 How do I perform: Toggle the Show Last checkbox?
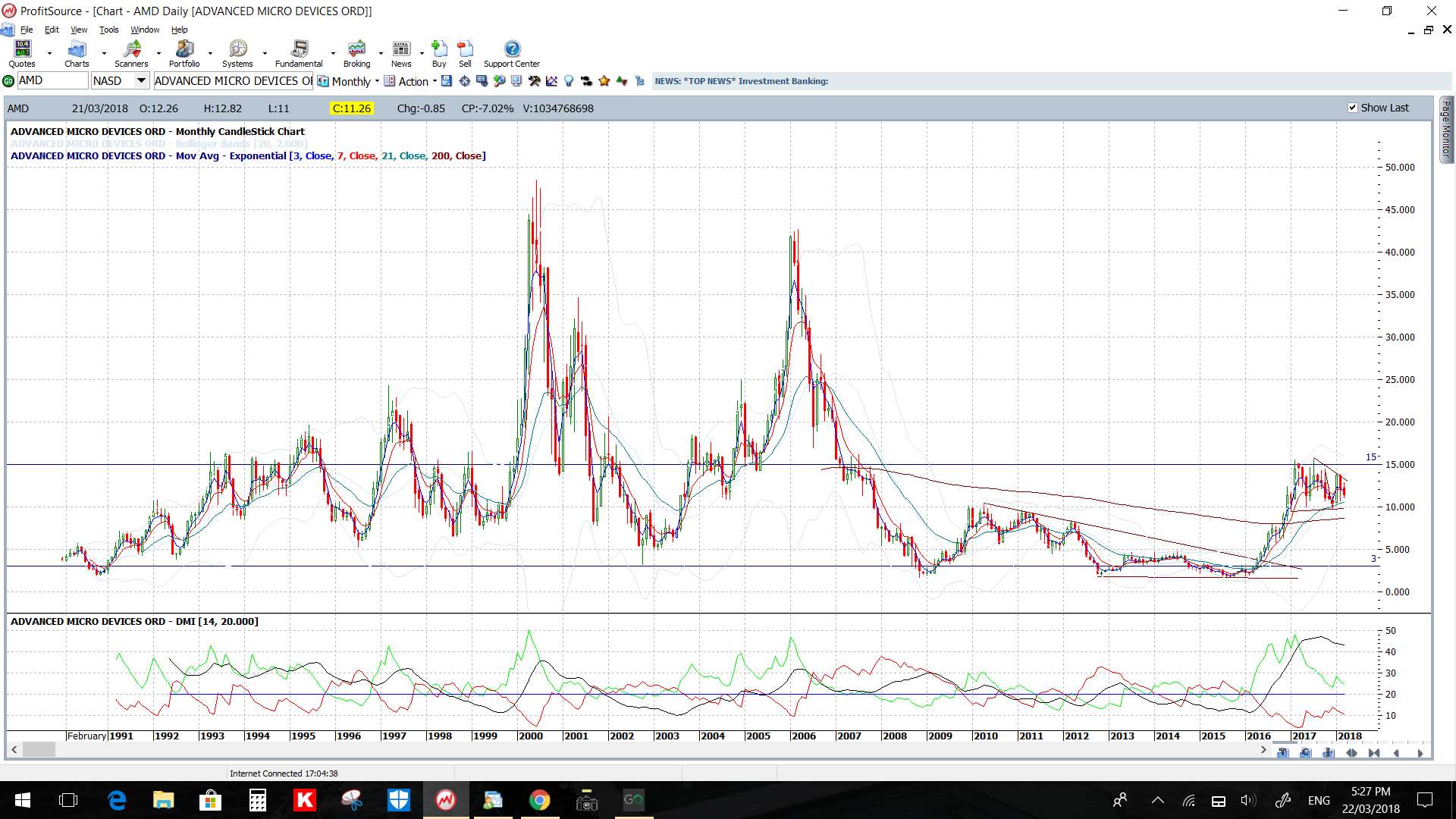click(1352, 108)
